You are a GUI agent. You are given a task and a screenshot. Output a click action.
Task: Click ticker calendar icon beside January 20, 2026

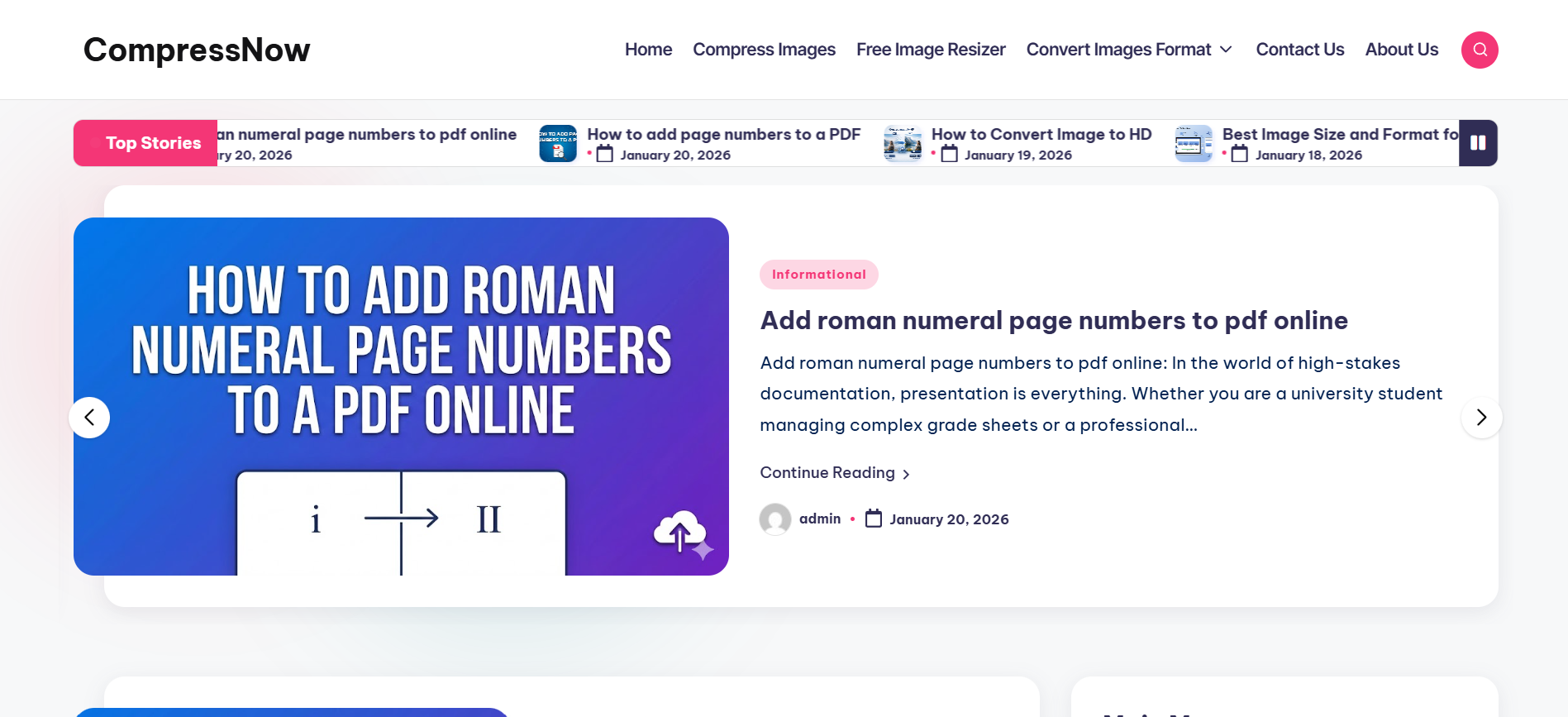(x=605, y=154)
